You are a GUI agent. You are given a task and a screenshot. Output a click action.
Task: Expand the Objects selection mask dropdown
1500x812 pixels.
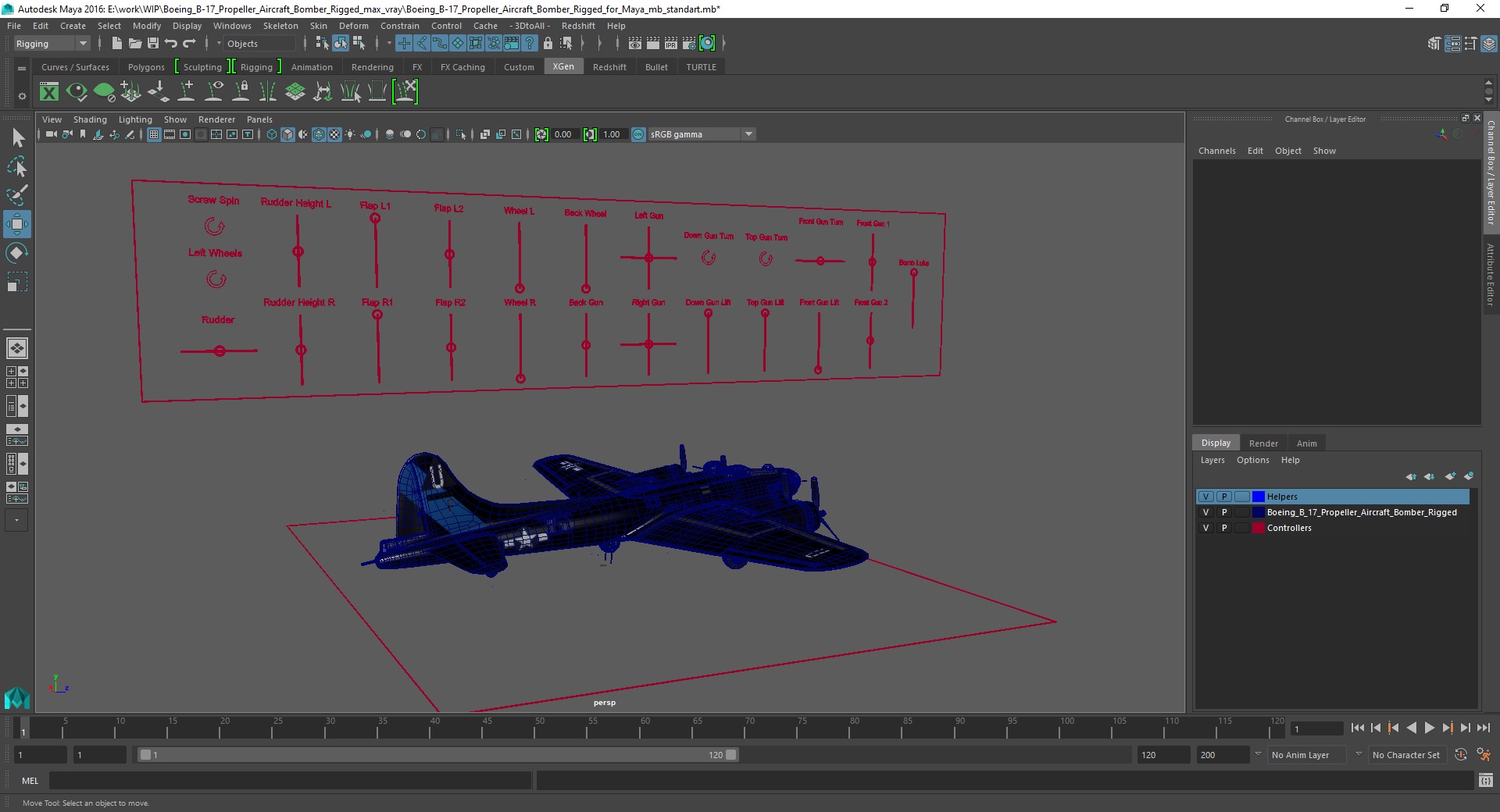point(219,44)
